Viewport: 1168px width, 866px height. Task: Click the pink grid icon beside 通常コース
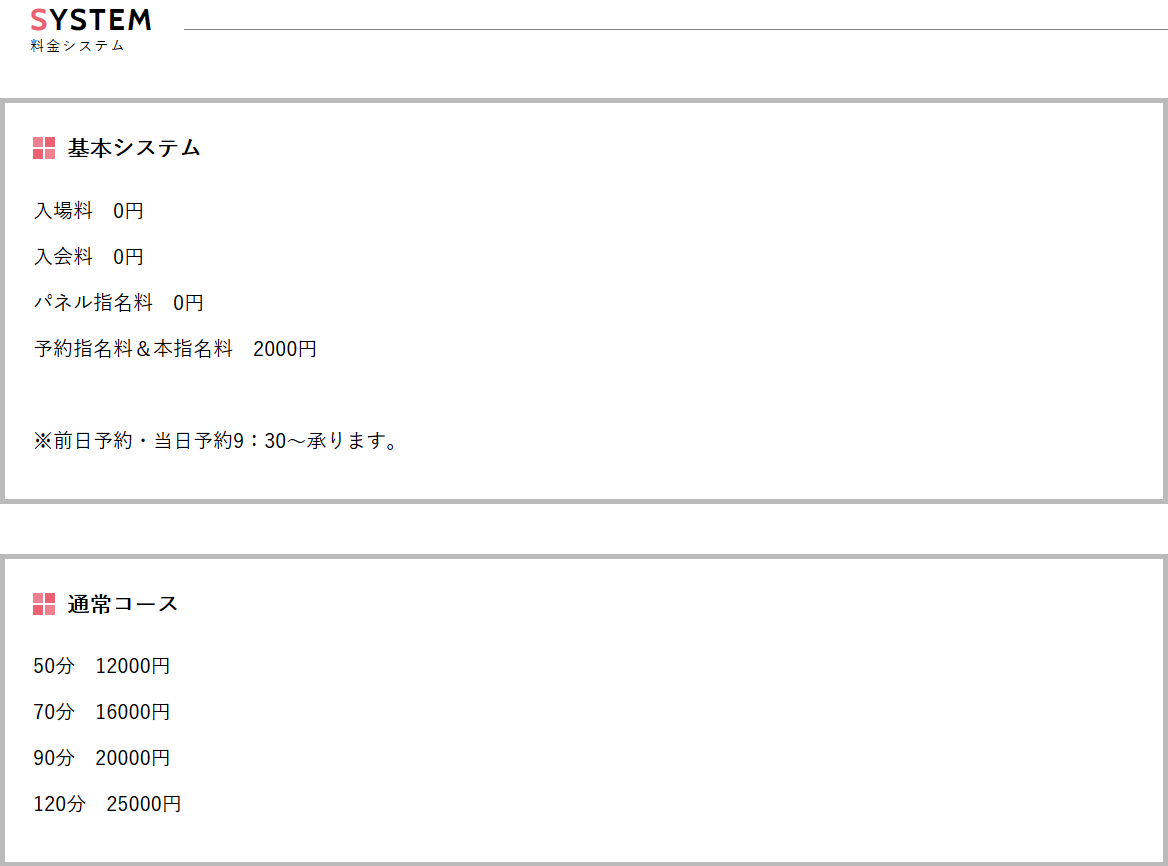tap(44, 604)
